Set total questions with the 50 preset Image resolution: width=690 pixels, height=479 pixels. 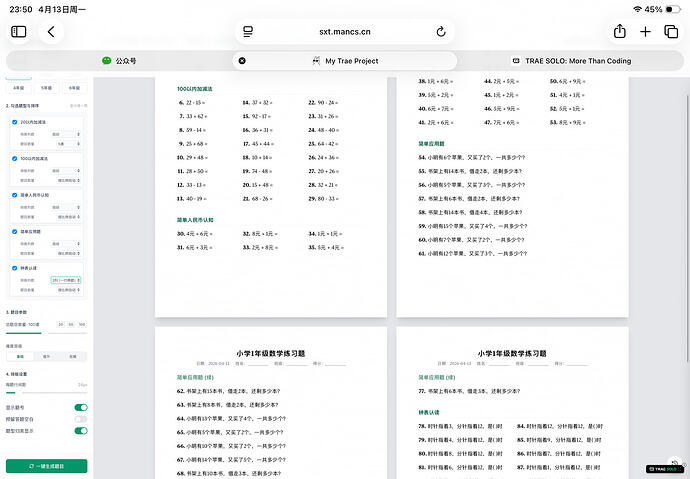(x=71, y=325)
